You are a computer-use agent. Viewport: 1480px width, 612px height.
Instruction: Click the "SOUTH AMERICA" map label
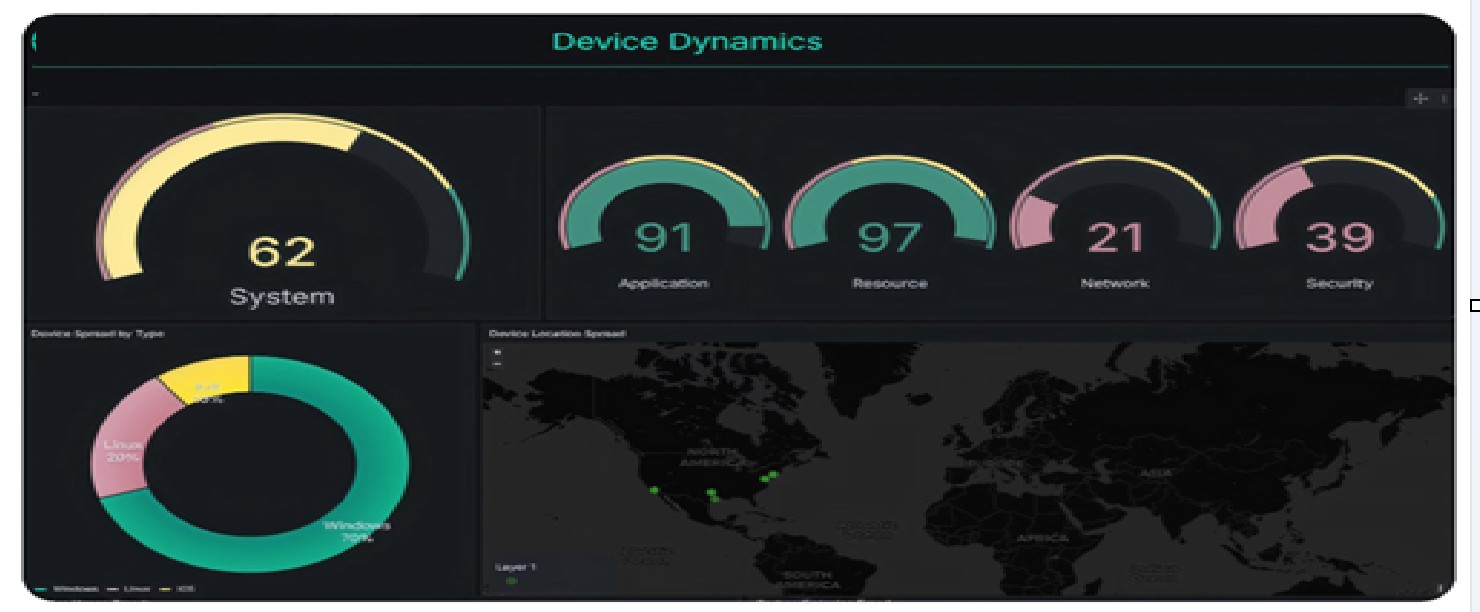810,580
